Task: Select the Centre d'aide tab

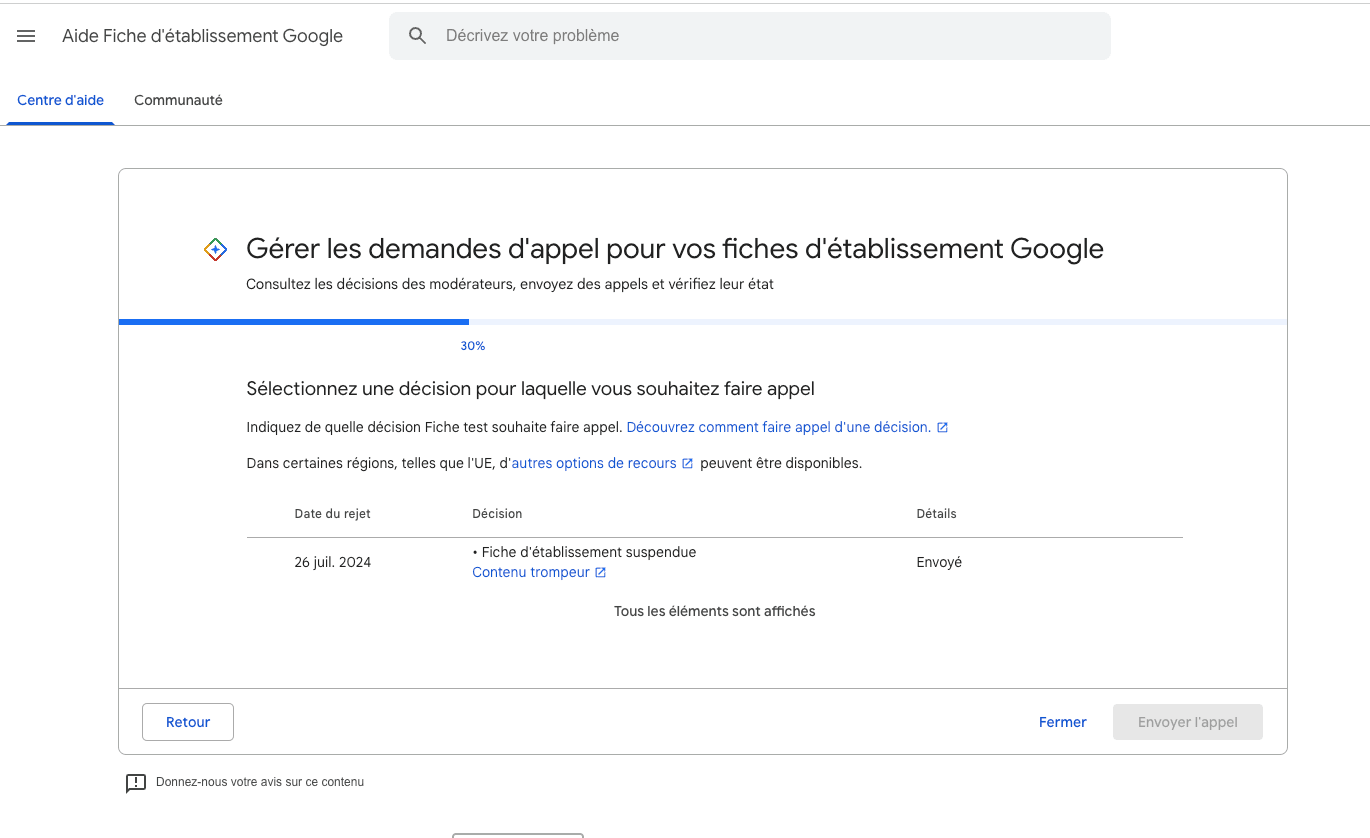Action: click(x=61, y=101)
